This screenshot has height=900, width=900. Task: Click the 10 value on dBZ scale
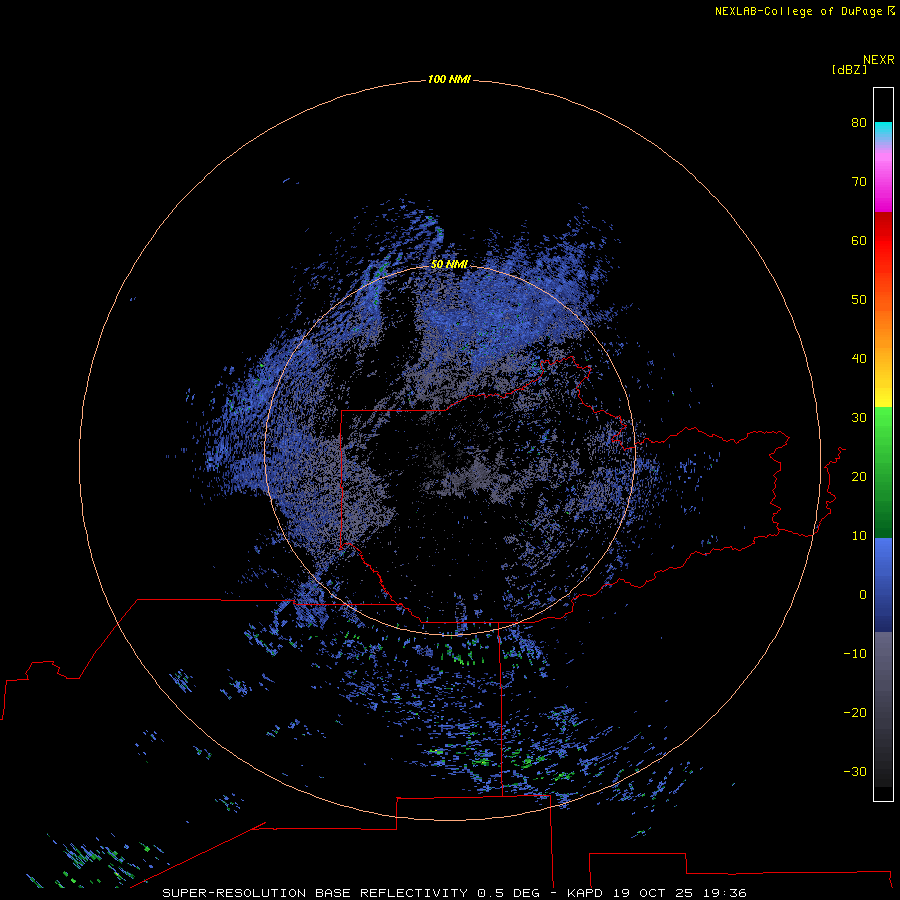point(859,536)
